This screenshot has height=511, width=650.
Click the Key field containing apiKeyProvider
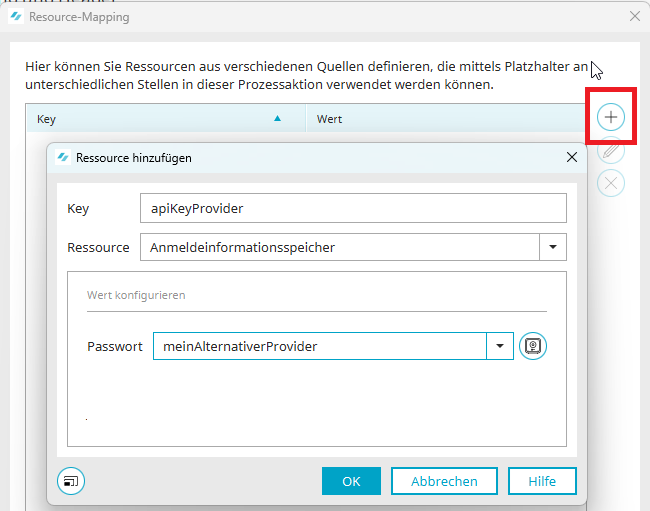coord(352,208)
